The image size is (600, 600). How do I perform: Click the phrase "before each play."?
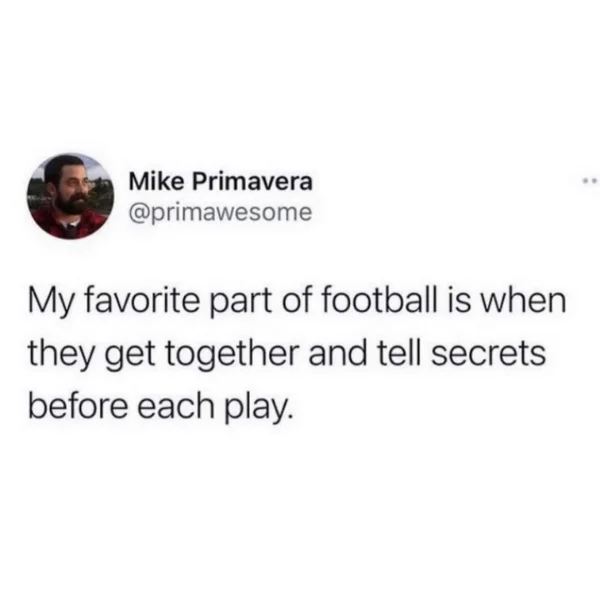161,408
